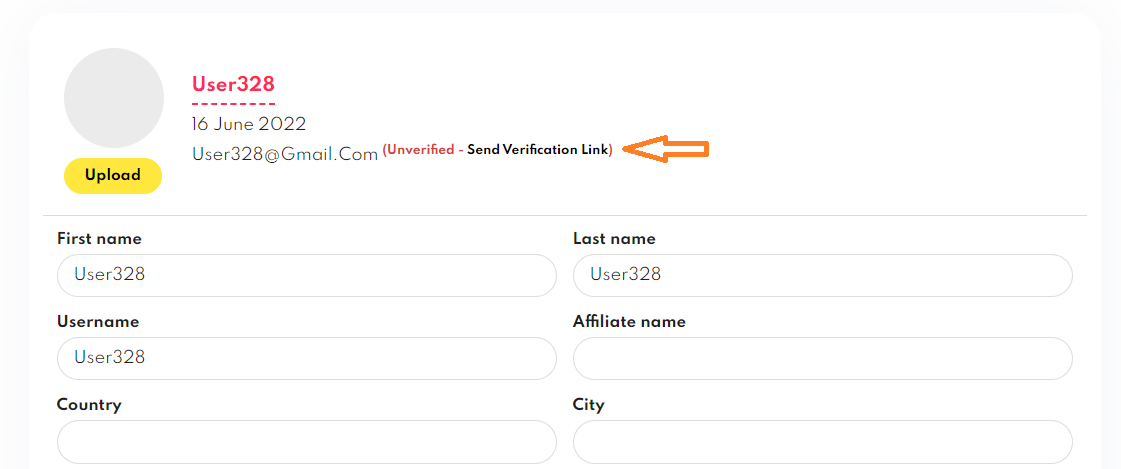This screenshot has height=469, width=1121.
Task: Focus the First name input field
Action: (x=307, y=275)
